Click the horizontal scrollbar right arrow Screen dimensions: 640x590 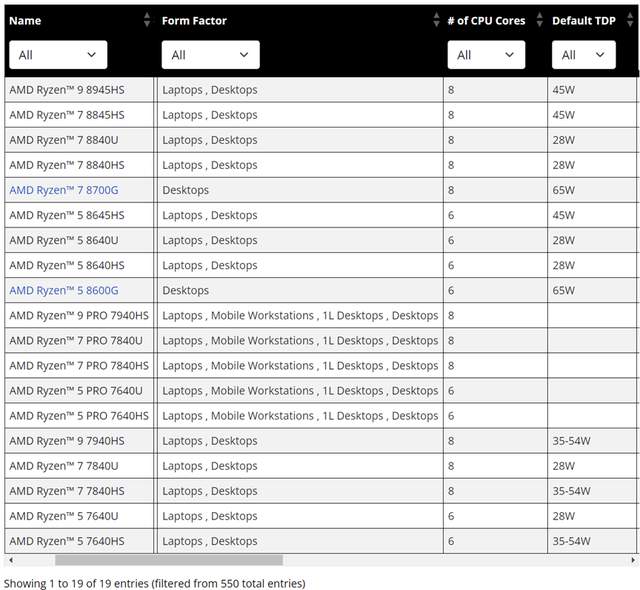[633, 560]
